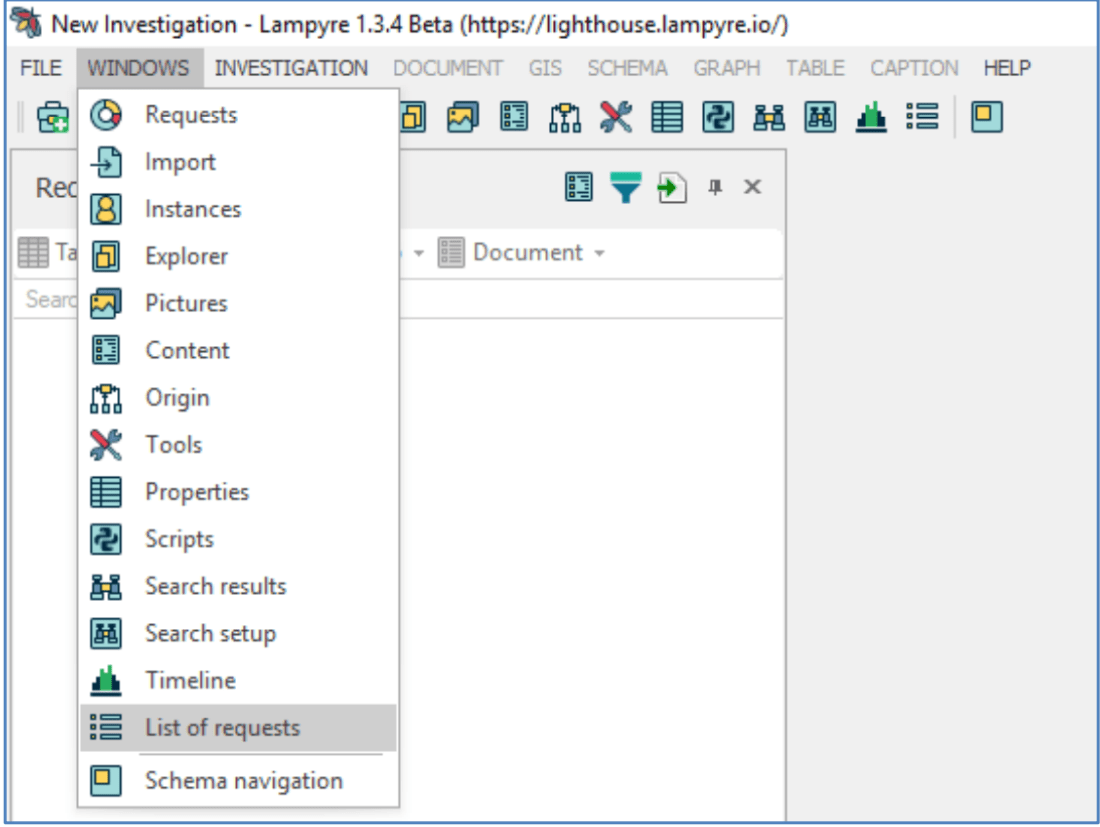Open Properties from the Windows menu
1100x827 pixels.
[239, 492]
